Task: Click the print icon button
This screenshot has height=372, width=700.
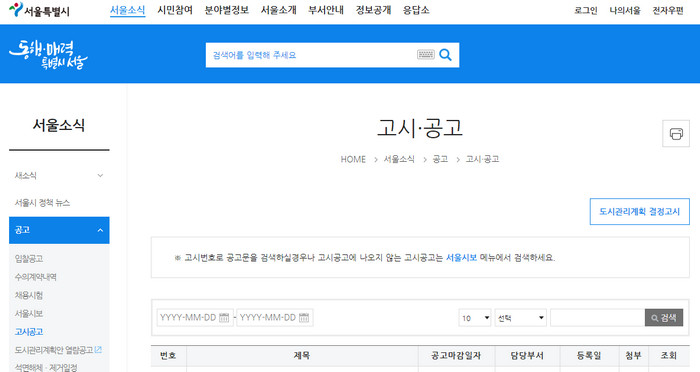Action: [676, 134]
